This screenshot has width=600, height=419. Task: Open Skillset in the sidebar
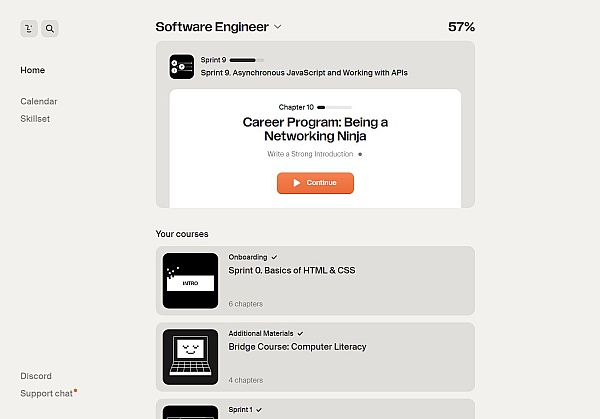point(35,118)
